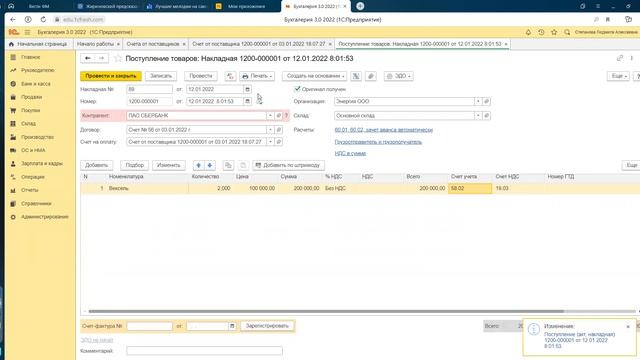The width and height of the screenshot is (640, 360).
Task: Open Грузоотправитель и грузополучатель link
Action: [378, 142]
